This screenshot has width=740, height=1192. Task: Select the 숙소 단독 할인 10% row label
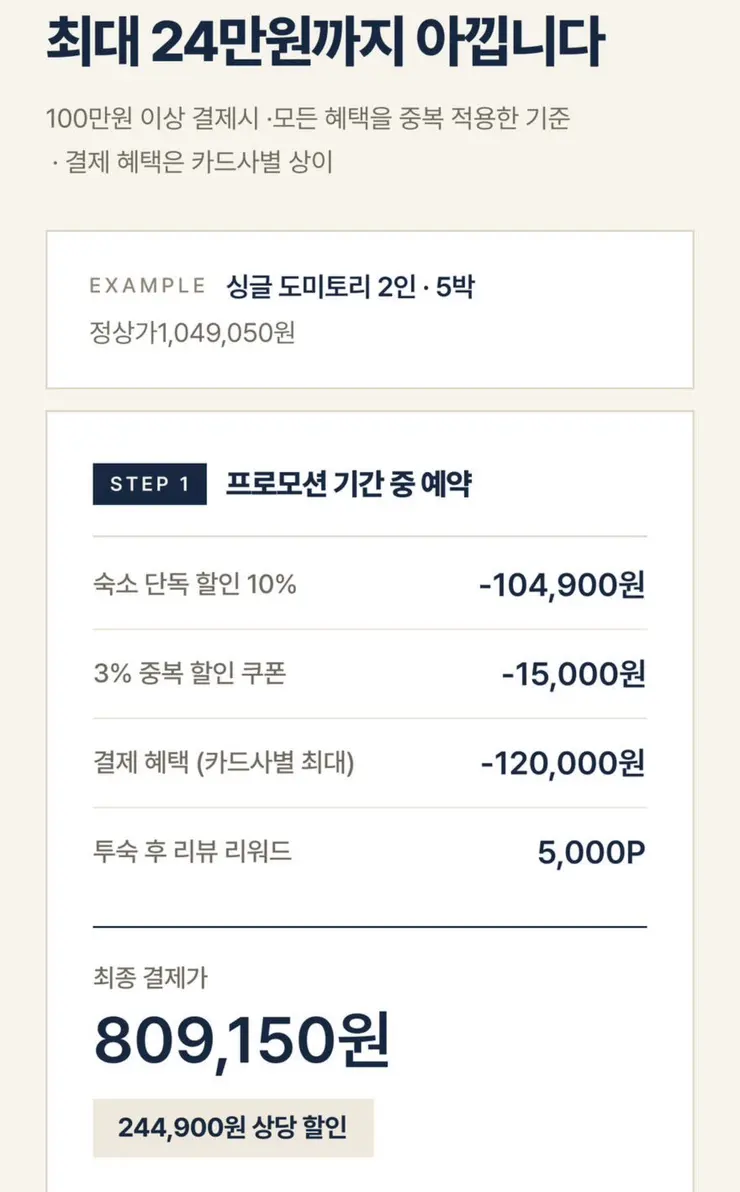pos(195,584)
